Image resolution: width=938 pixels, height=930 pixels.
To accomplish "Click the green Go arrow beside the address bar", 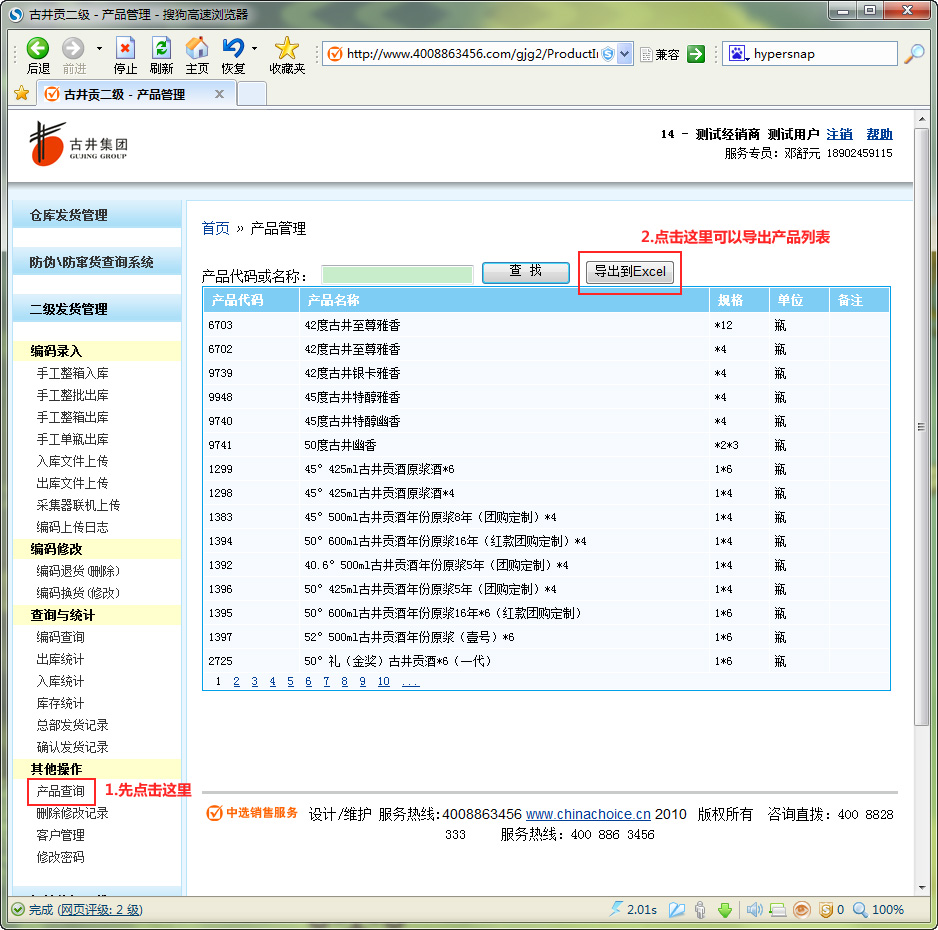I will (x=696, y=54).
